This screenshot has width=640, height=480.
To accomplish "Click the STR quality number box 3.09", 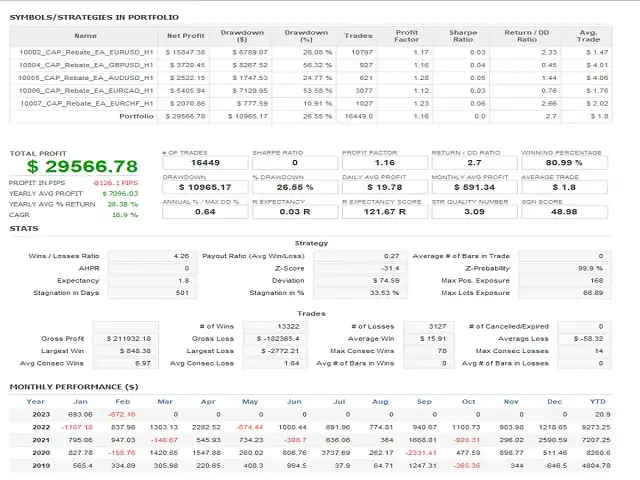I will click(x=474, y=212).
